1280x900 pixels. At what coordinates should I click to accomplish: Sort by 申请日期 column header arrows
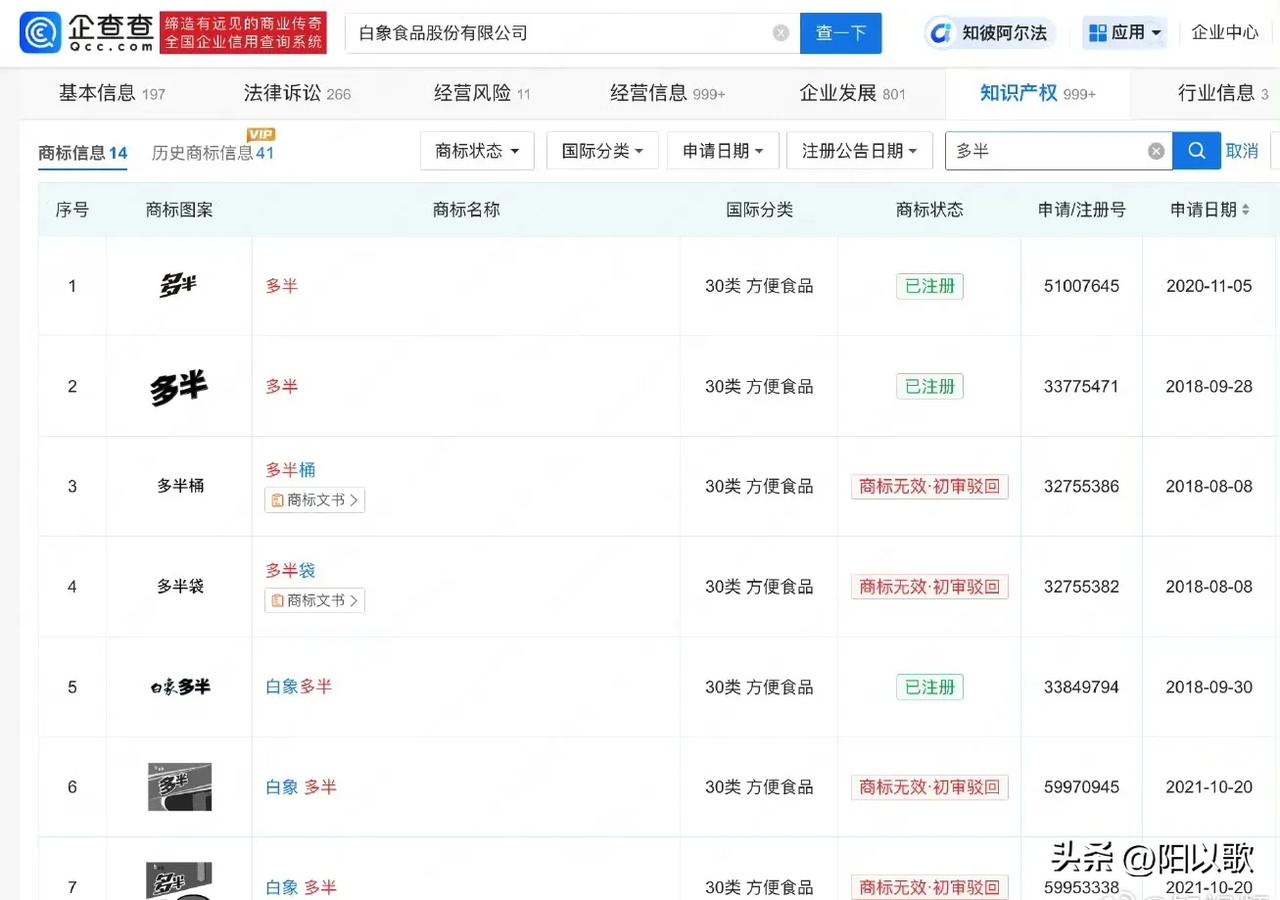coord(1246,210)
